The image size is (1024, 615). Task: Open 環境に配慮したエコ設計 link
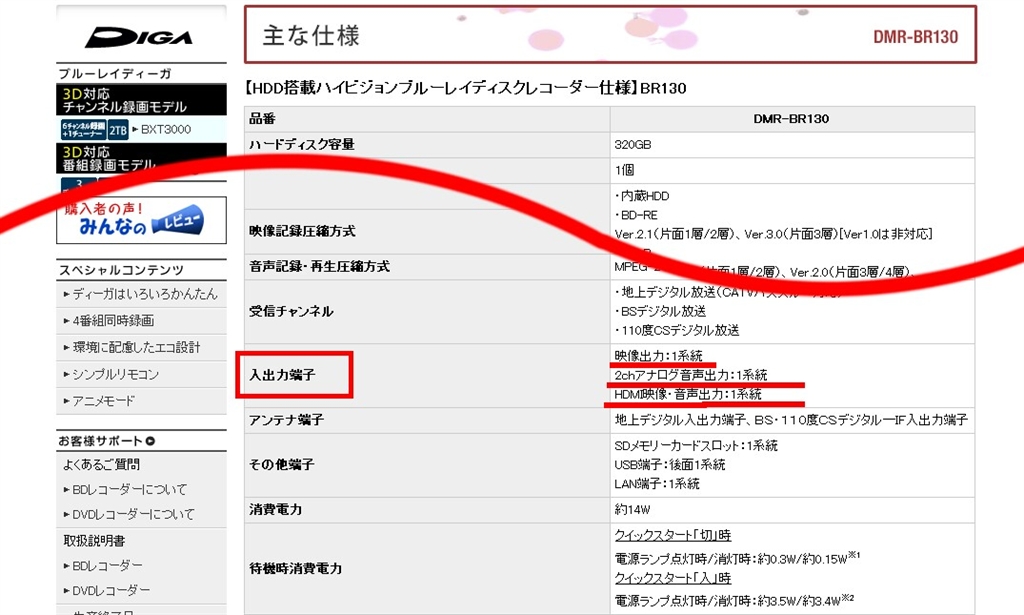click(x=136, y=347)
